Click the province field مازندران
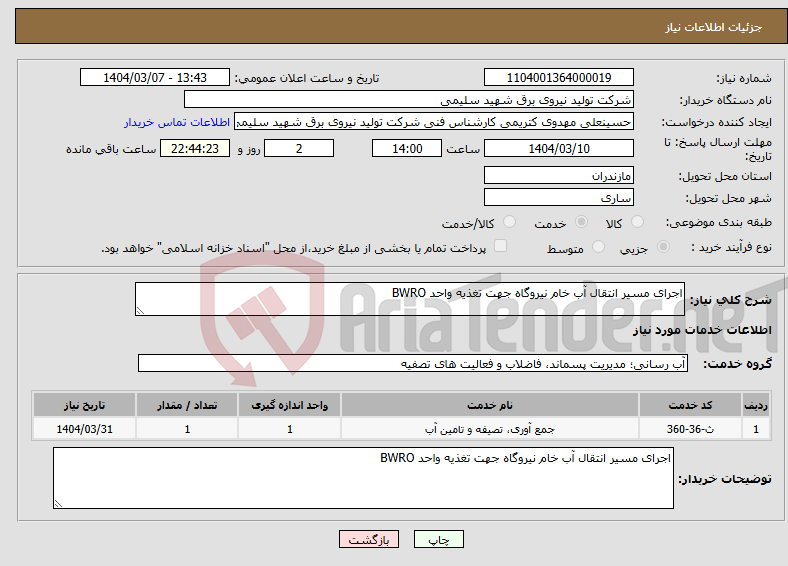Viewport: 788px width, 566px height. click(x=559, y=175)
